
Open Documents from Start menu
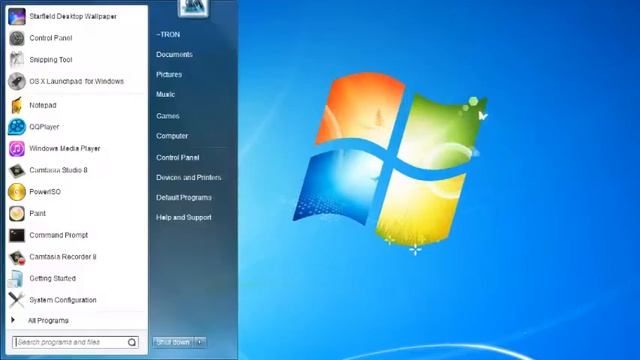(174, 54)
